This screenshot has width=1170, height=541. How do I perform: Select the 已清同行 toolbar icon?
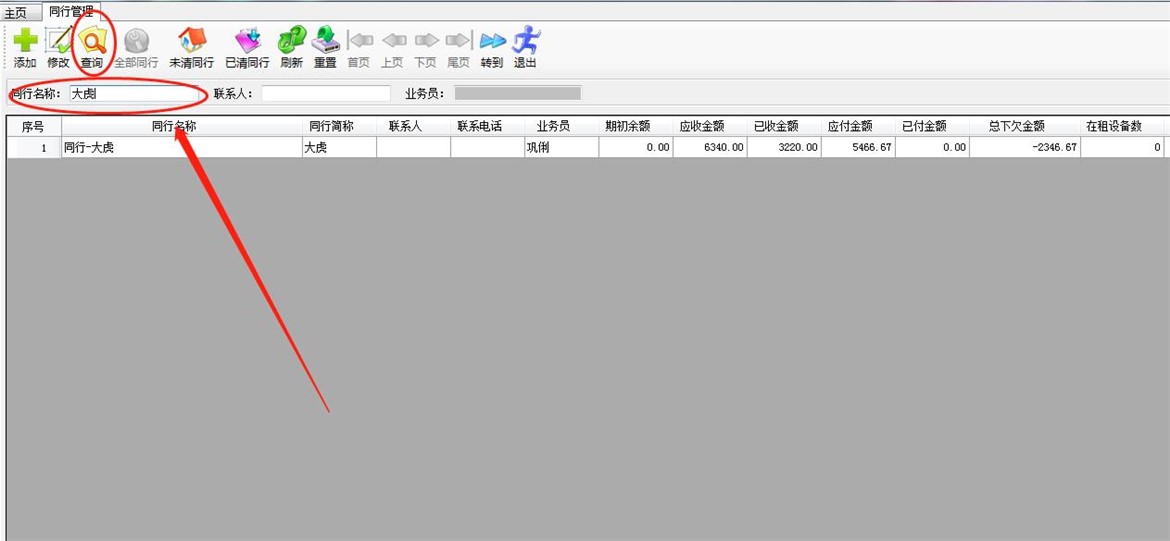pos(247,40)
